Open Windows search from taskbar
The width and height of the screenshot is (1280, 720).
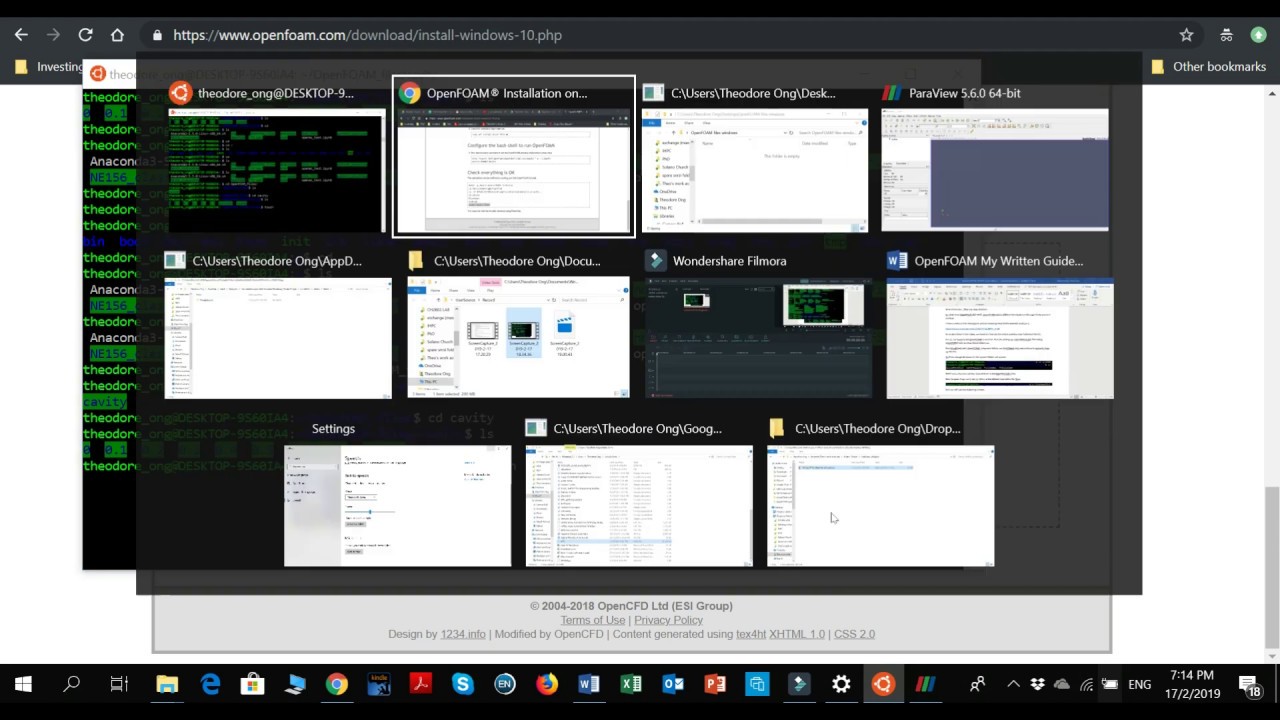(71, 685)
